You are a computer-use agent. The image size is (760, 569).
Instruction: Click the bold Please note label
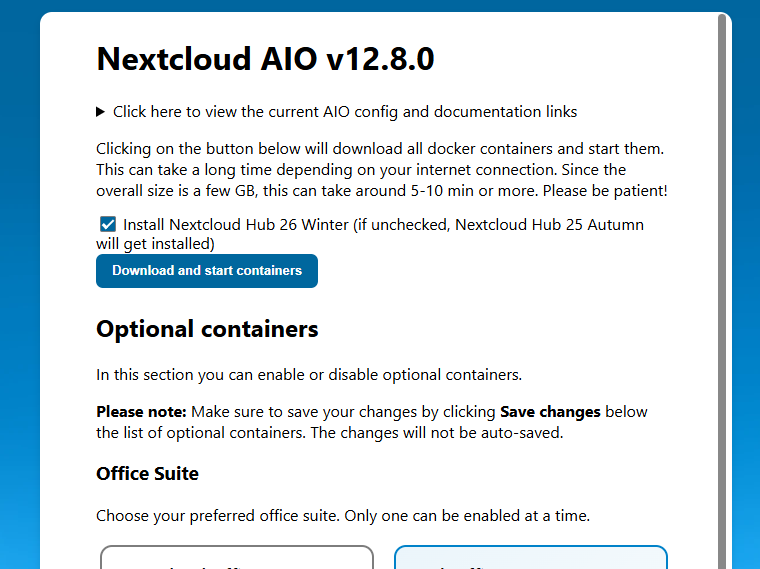coord(141,412)
